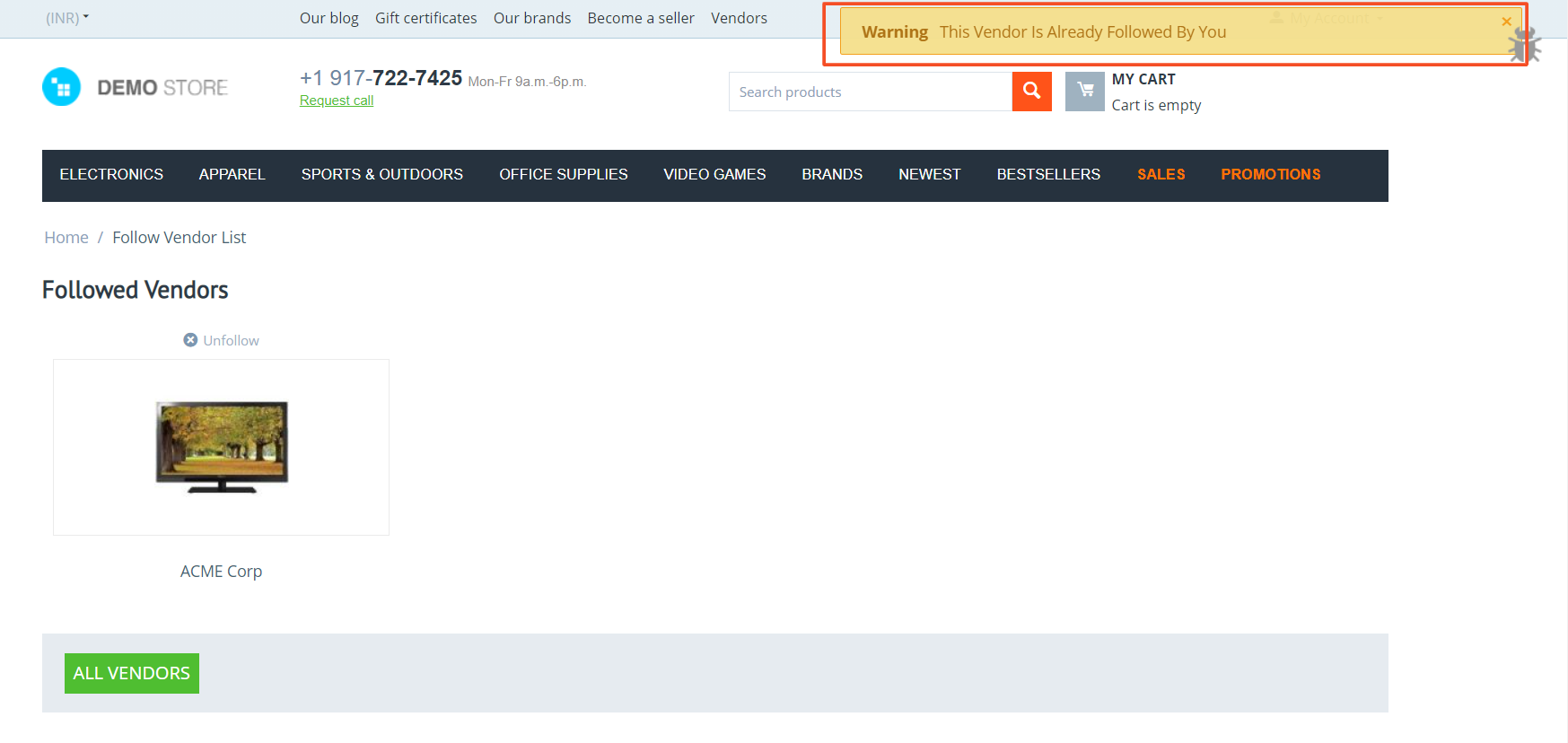Image resolution: width=1568 pixels, height=743 pixels.
Task: Open the Become a seller link
Action: 641,18
